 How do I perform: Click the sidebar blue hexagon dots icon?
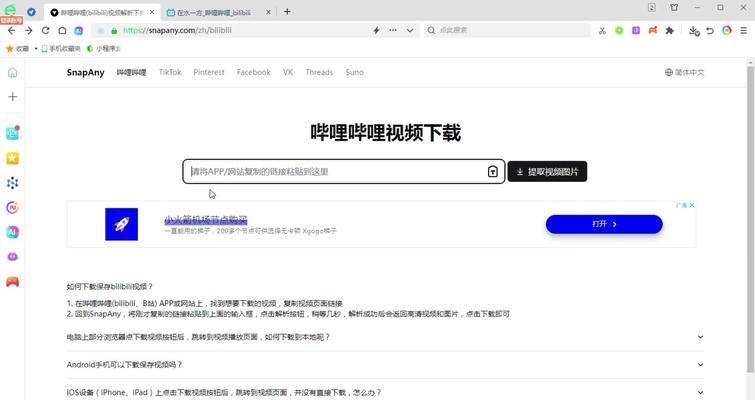point(13,183)
